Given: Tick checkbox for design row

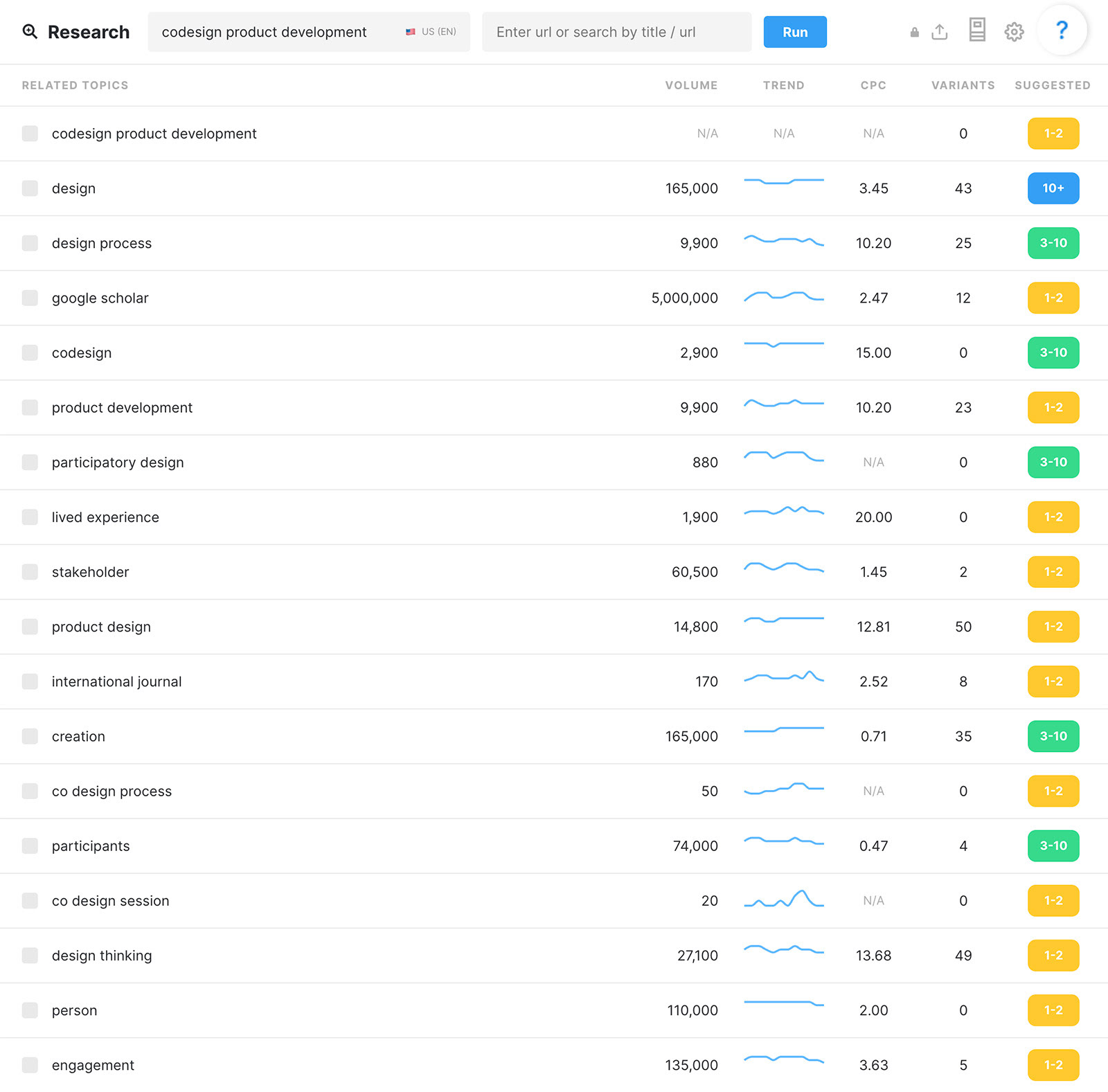Looking at the screenshot, I should [30, 188].
